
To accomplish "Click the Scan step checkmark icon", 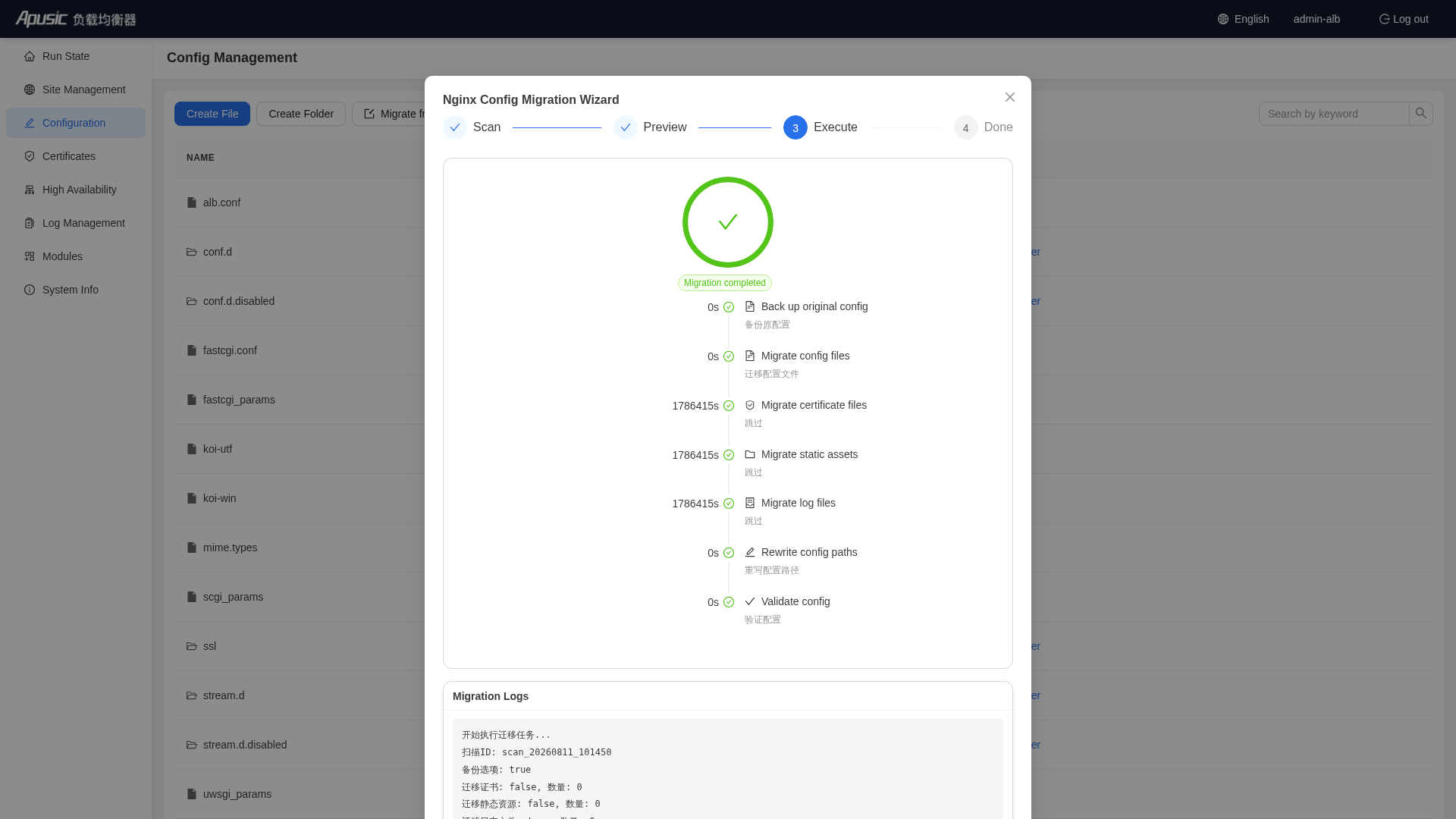I will click(x=455, y=127).
